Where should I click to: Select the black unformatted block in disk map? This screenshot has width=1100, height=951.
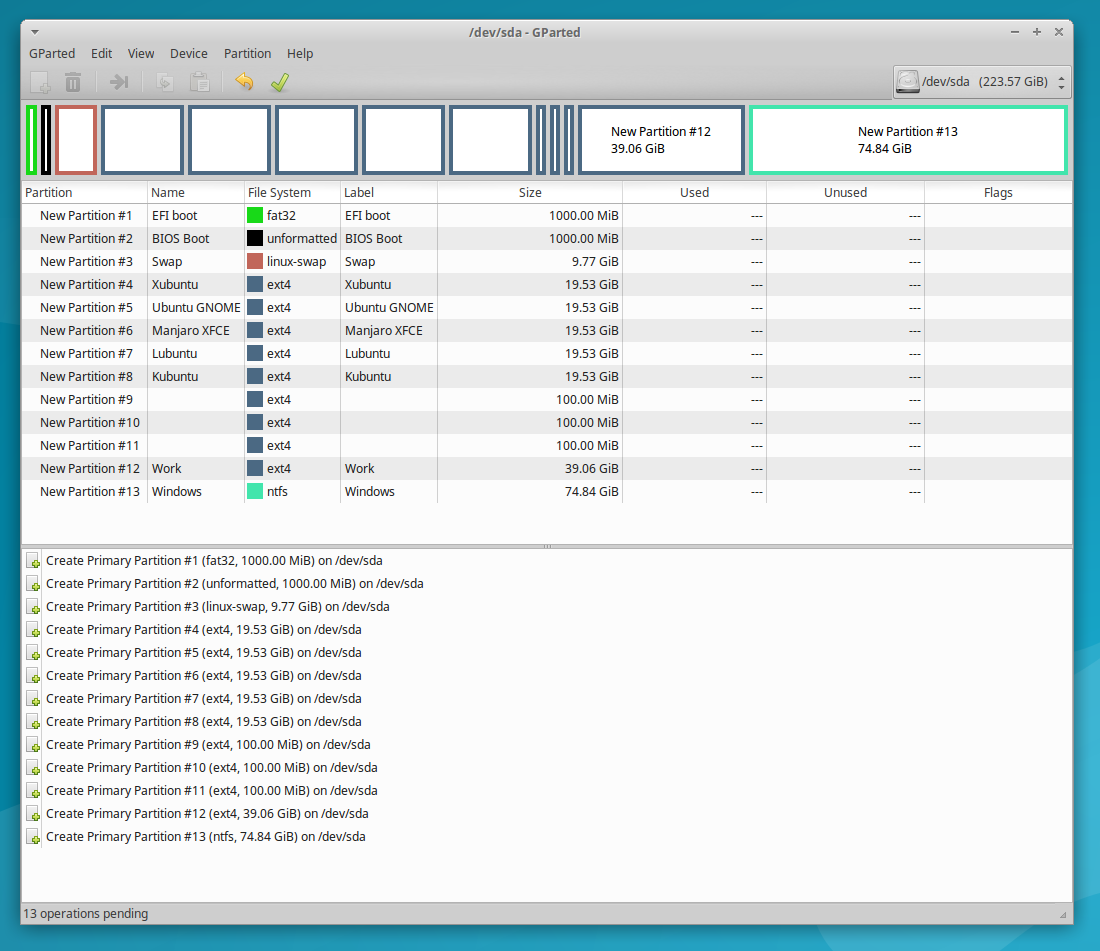pyautogui.click(x=46, y=140)
